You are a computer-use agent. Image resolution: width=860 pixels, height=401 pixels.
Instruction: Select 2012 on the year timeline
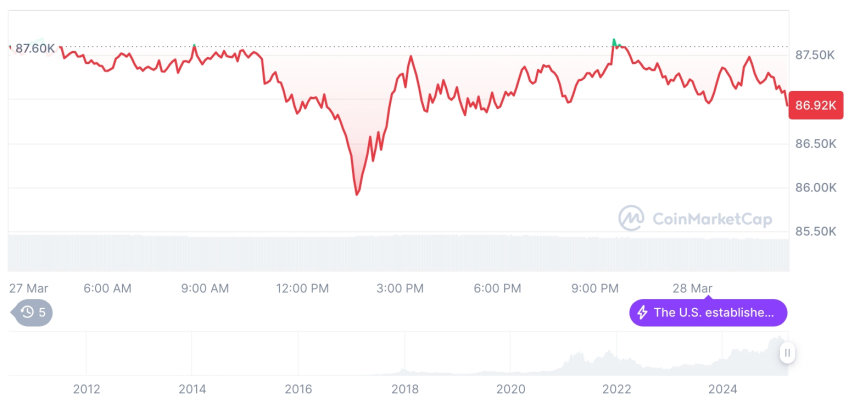(x=86, y=388)
